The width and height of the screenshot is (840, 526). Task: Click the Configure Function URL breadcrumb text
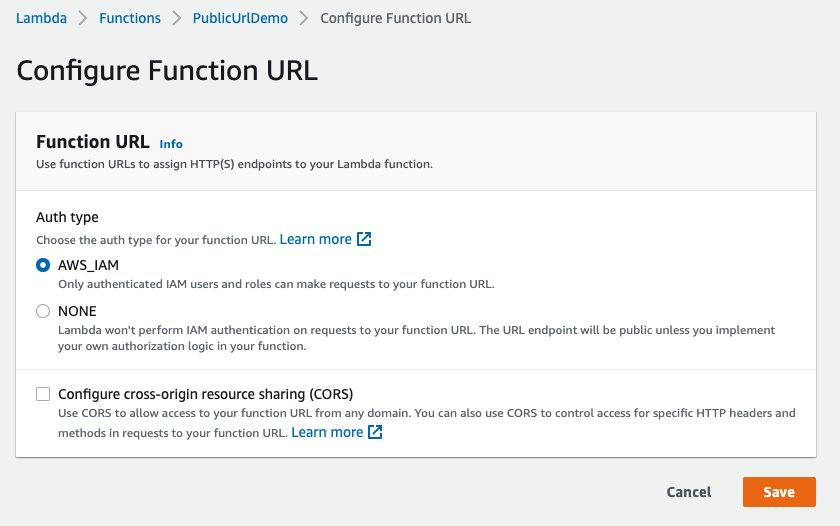click(x=395, y=18)
